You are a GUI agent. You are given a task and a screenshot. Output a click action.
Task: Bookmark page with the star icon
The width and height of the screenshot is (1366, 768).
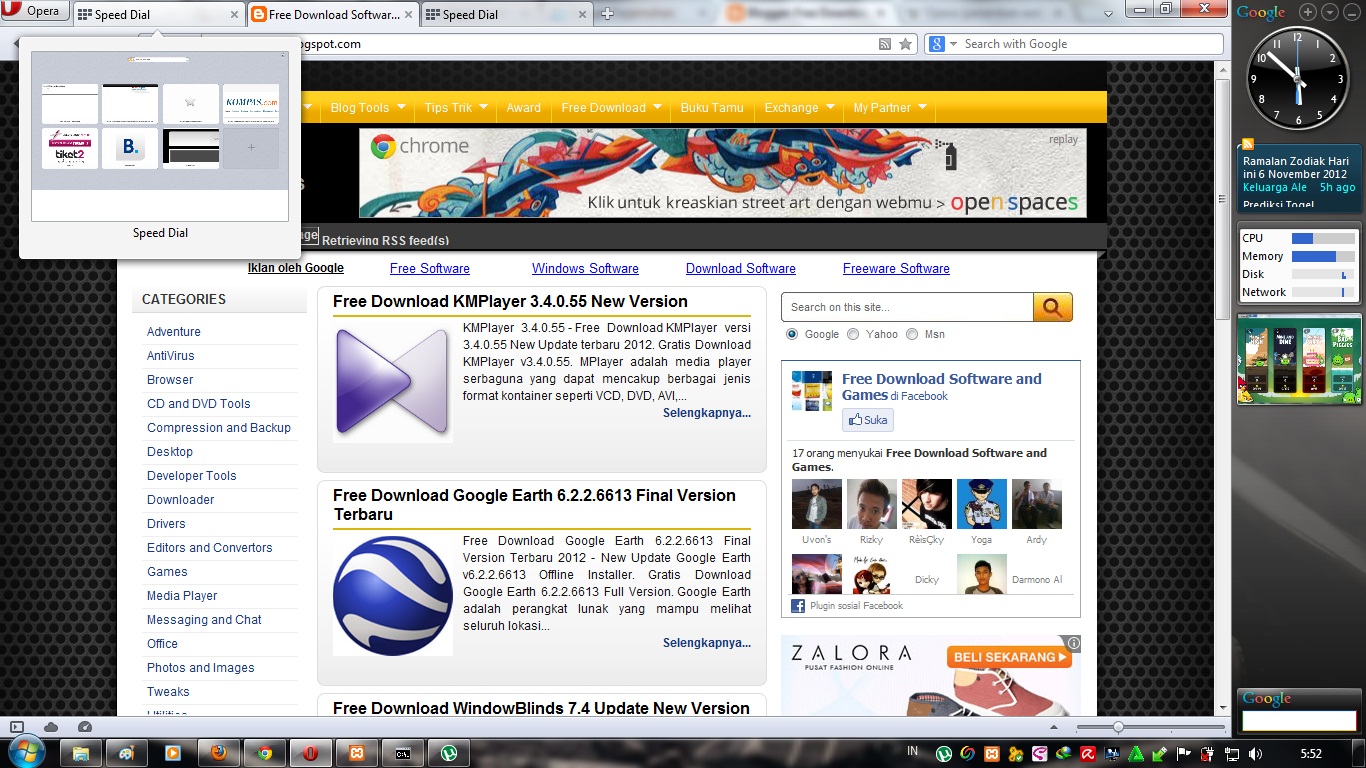[905, 44]
